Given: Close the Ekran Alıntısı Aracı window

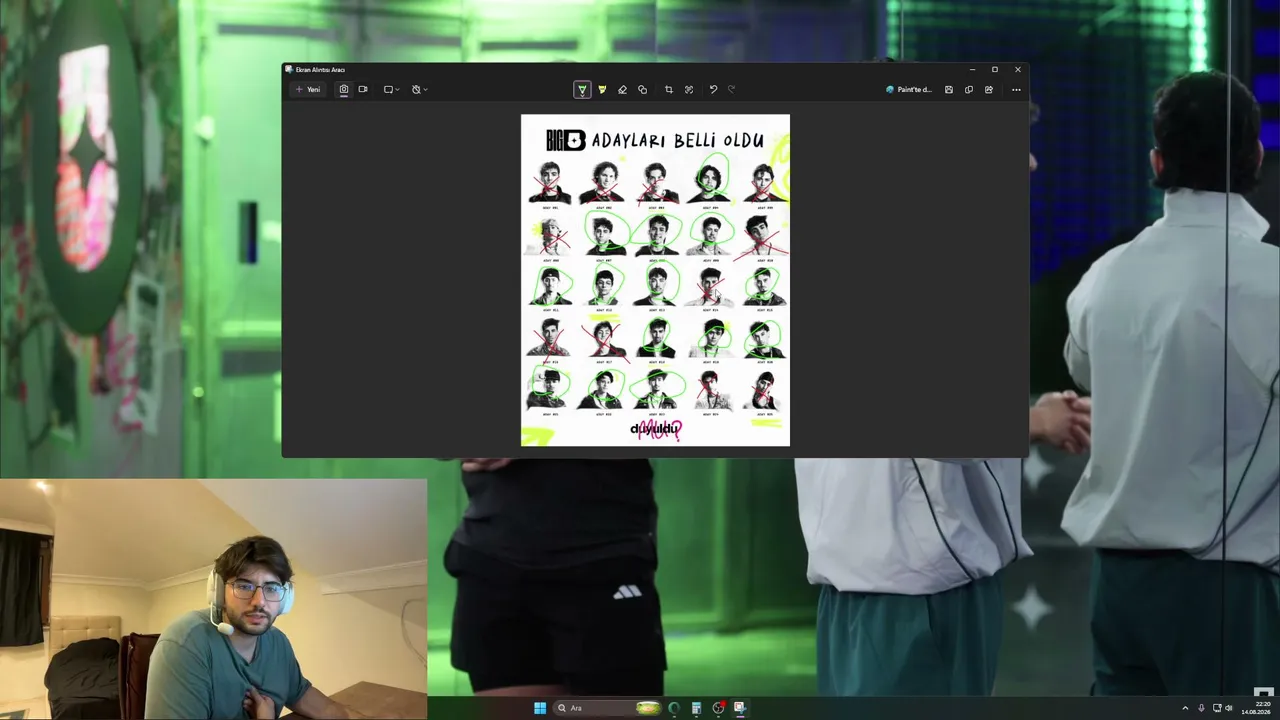Looking at the screenshot, I should tap(1018, 69).
